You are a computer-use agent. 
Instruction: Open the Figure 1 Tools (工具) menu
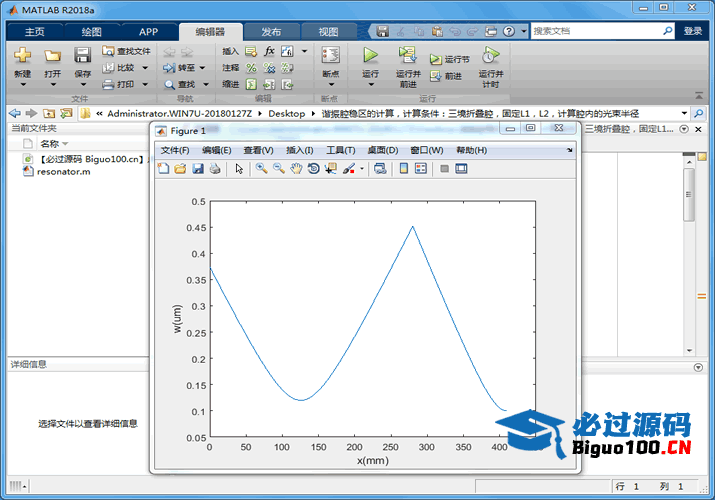point(341,150)
